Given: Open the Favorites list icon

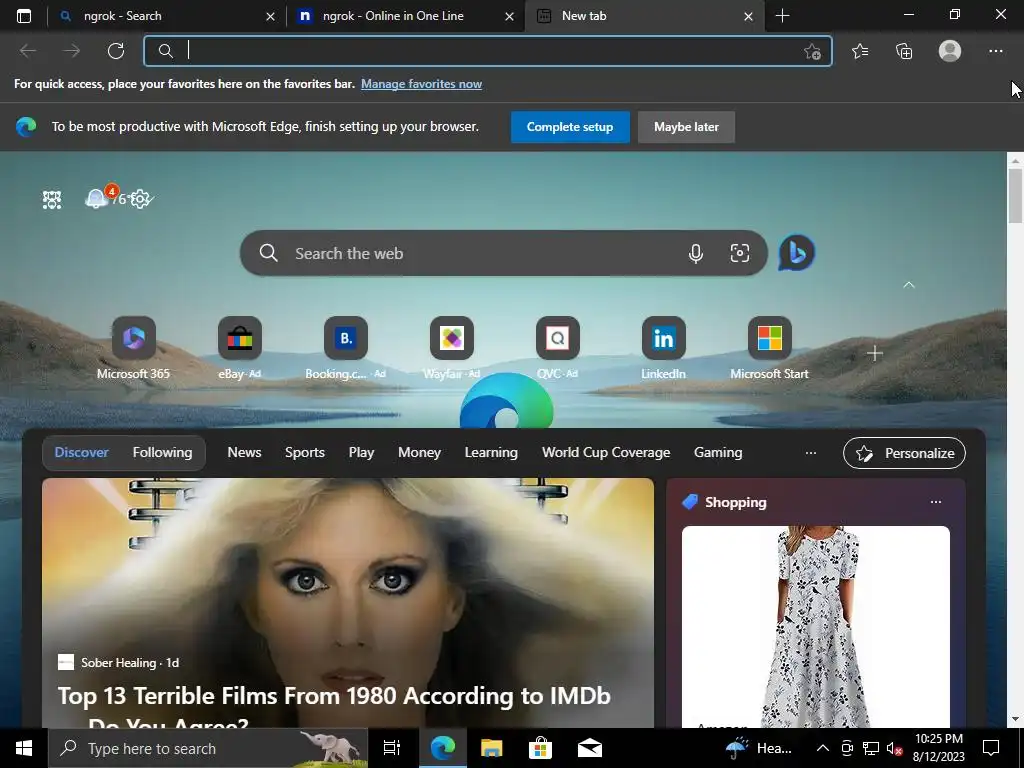Looking at the screenshot, I should tap(860, 51).
